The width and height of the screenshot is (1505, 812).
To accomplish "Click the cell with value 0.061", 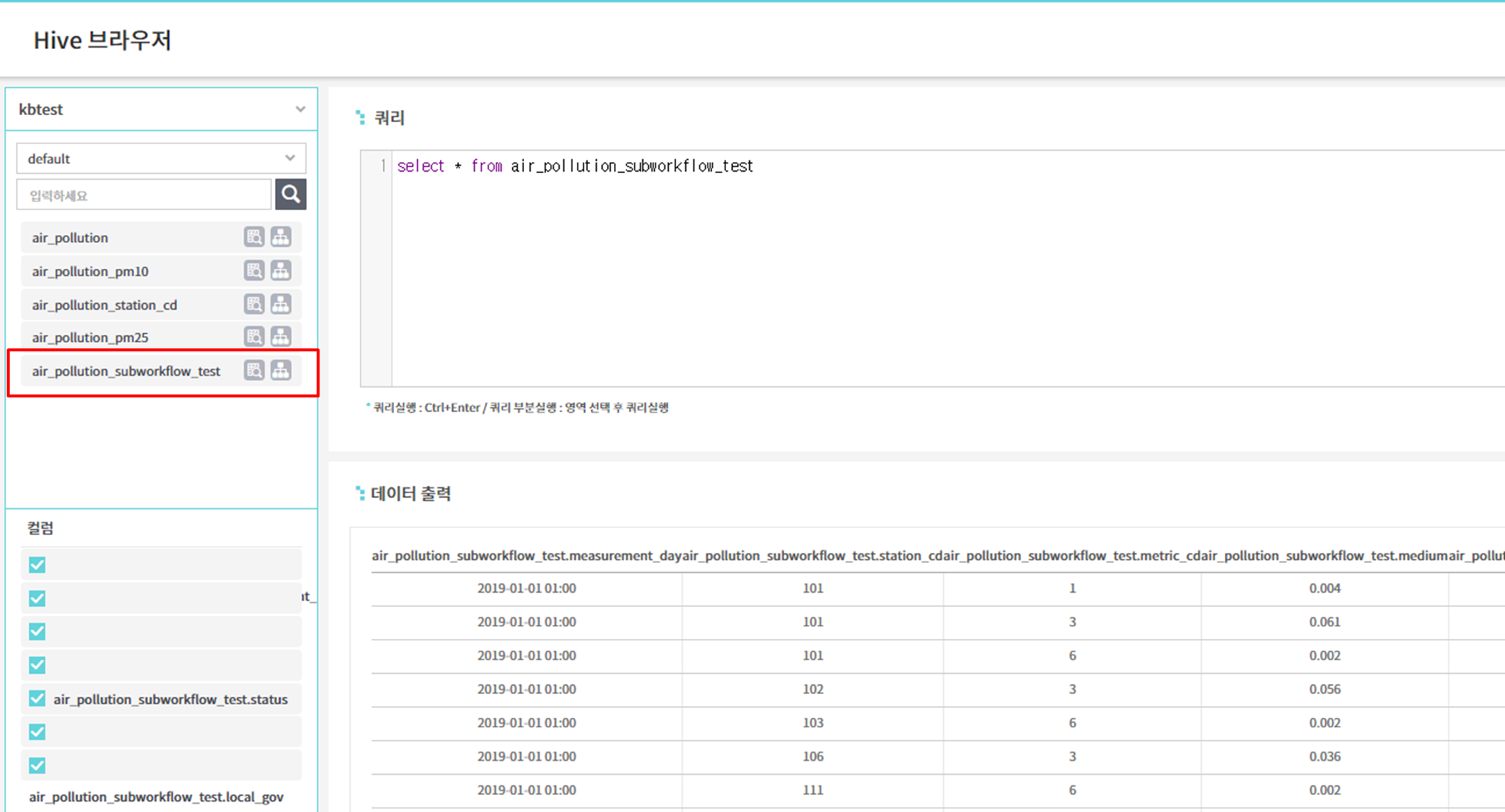I will (1324, 622).
